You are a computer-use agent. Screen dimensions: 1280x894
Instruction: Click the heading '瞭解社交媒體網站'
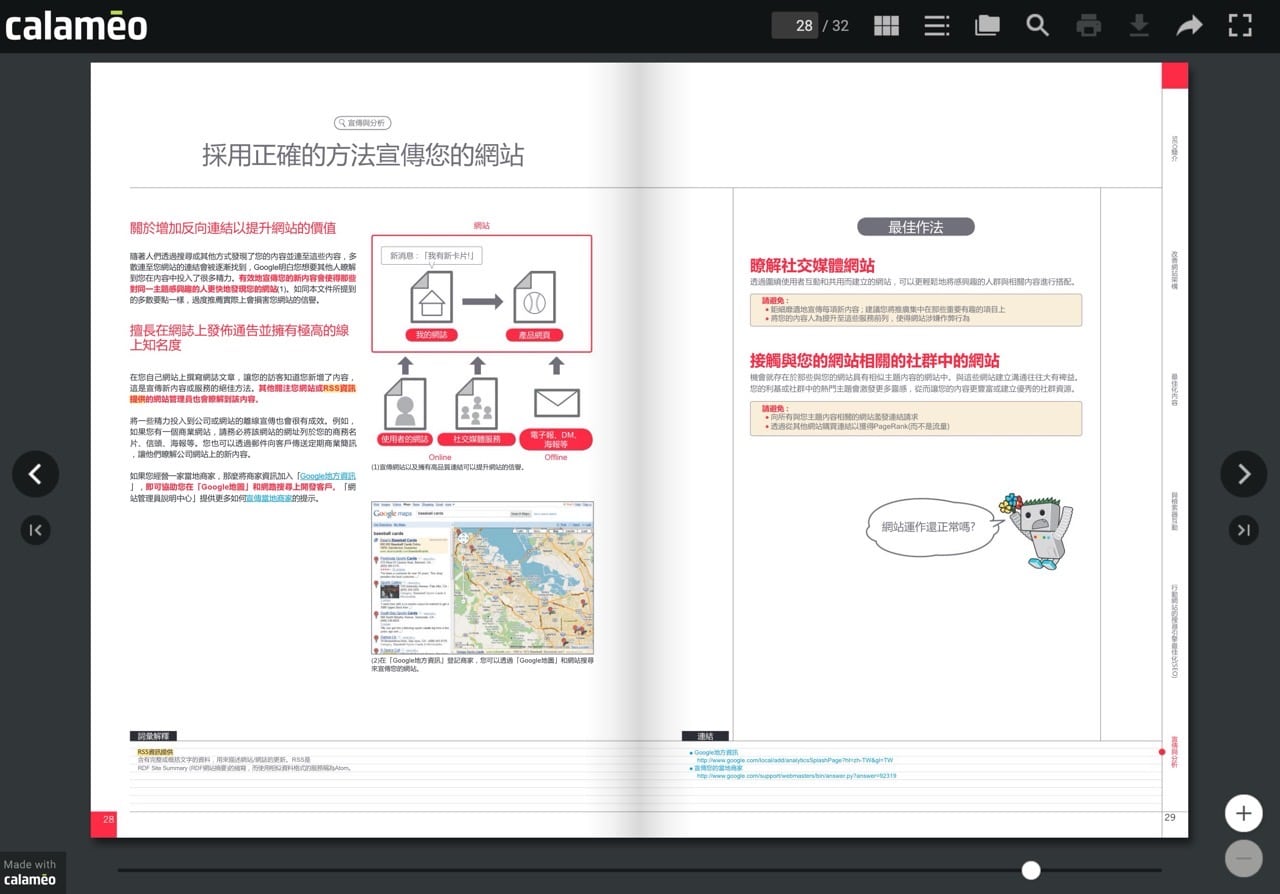(812, 265)
